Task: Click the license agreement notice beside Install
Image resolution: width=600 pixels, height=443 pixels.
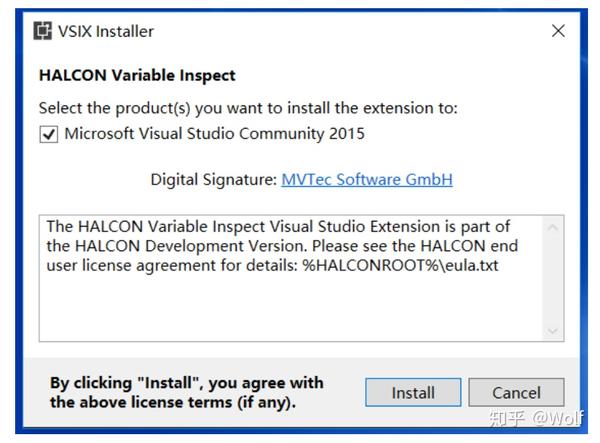Action: (187, 392)
